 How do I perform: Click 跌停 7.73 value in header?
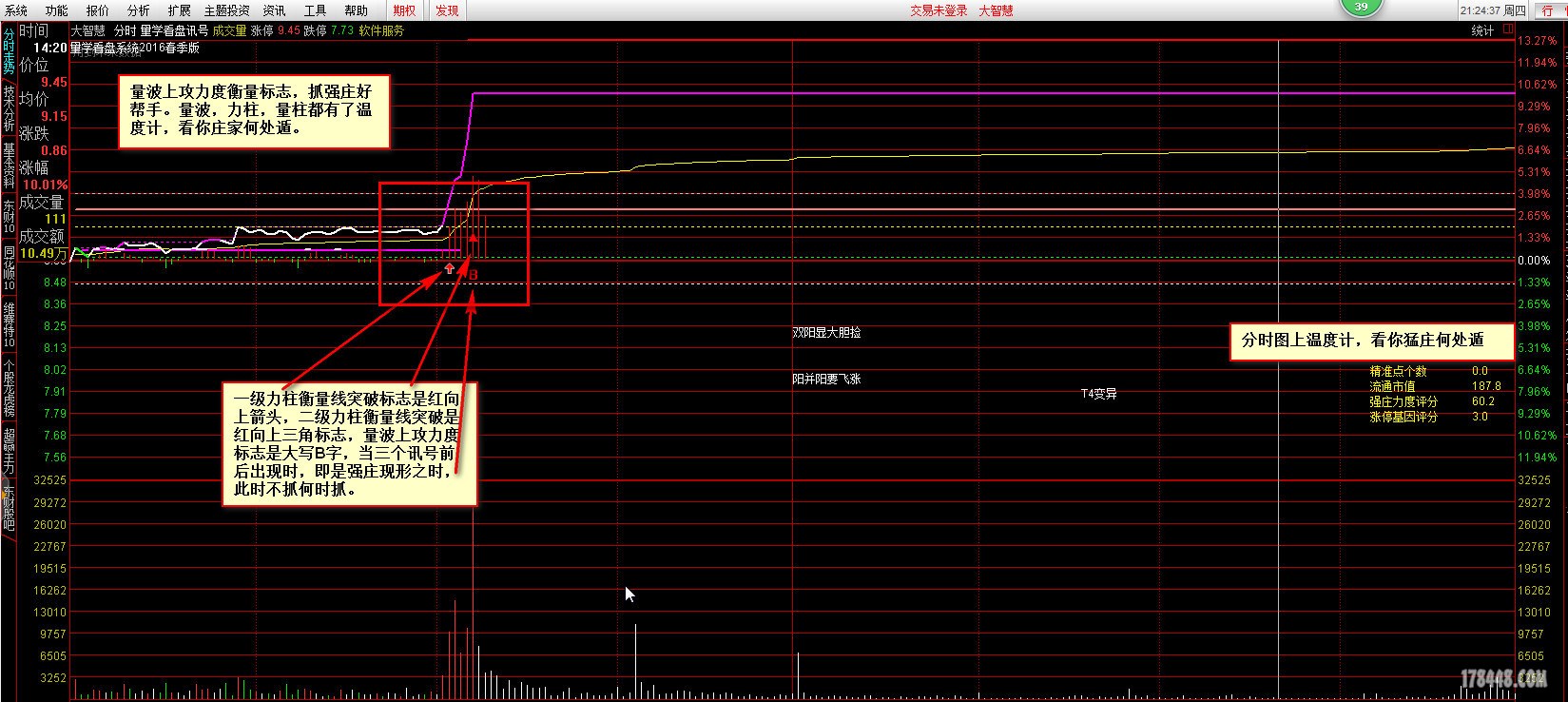click(329, 30)
